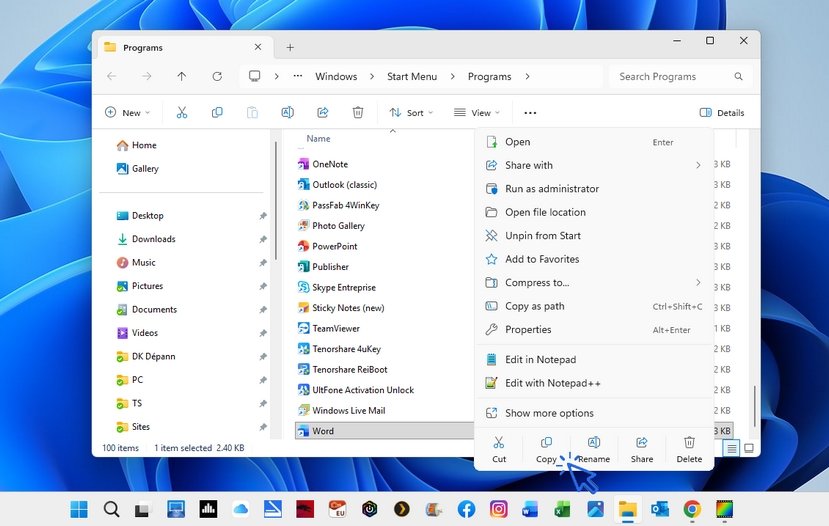Go up one folder with Up arrow
The image size is (829, 526).
(181, 76)
